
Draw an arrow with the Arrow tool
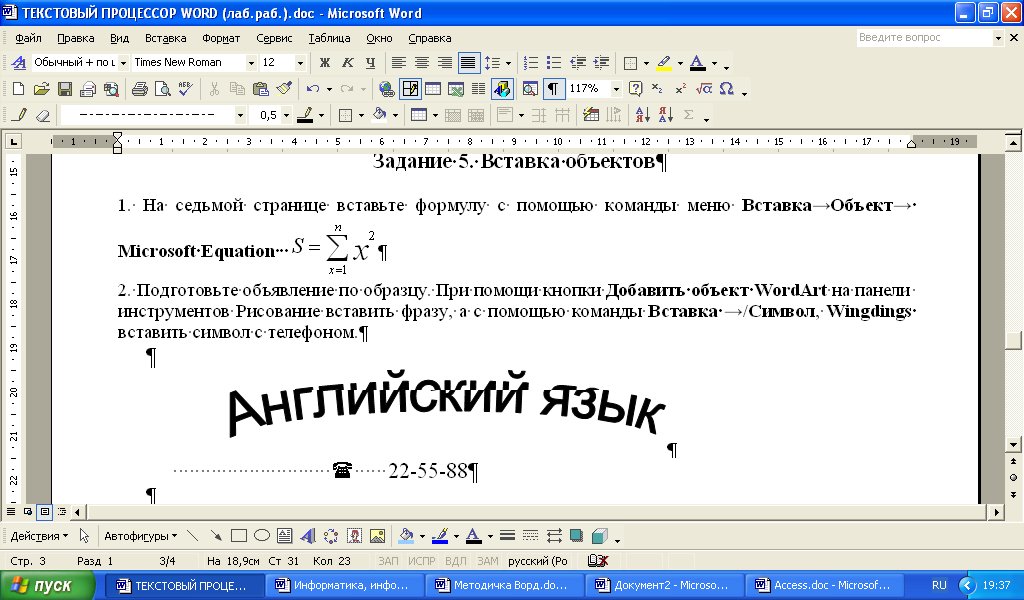(x=216, y=536)
